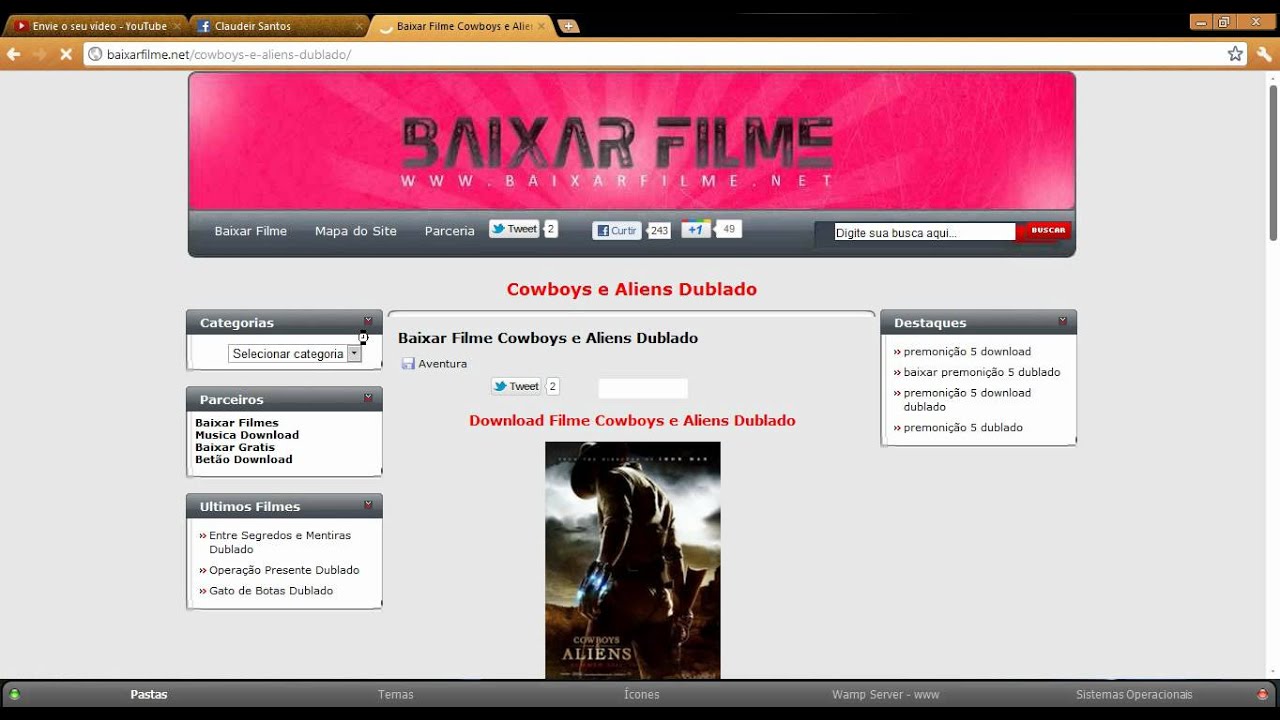Open baixar premonição 5 dublado link

pyautogui.click(x=982, y=372)
